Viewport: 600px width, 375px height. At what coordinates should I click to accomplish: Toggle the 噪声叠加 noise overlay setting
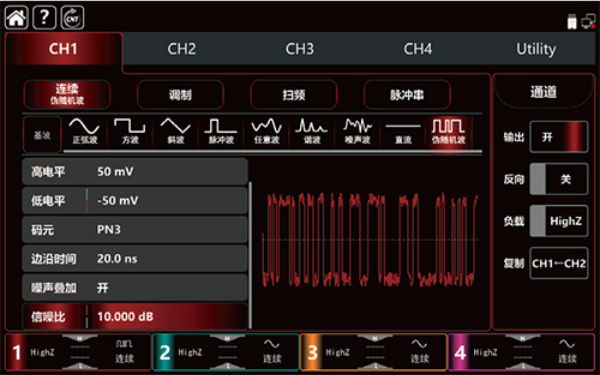135,288
